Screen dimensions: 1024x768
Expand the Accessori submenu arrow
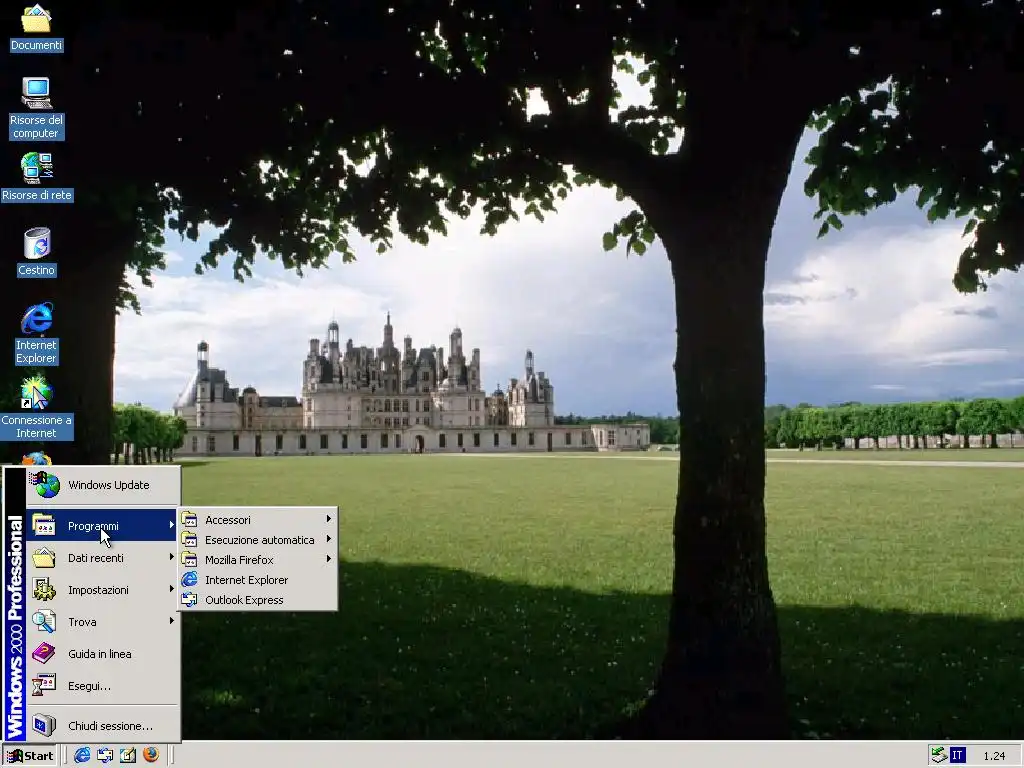[328, 519]
